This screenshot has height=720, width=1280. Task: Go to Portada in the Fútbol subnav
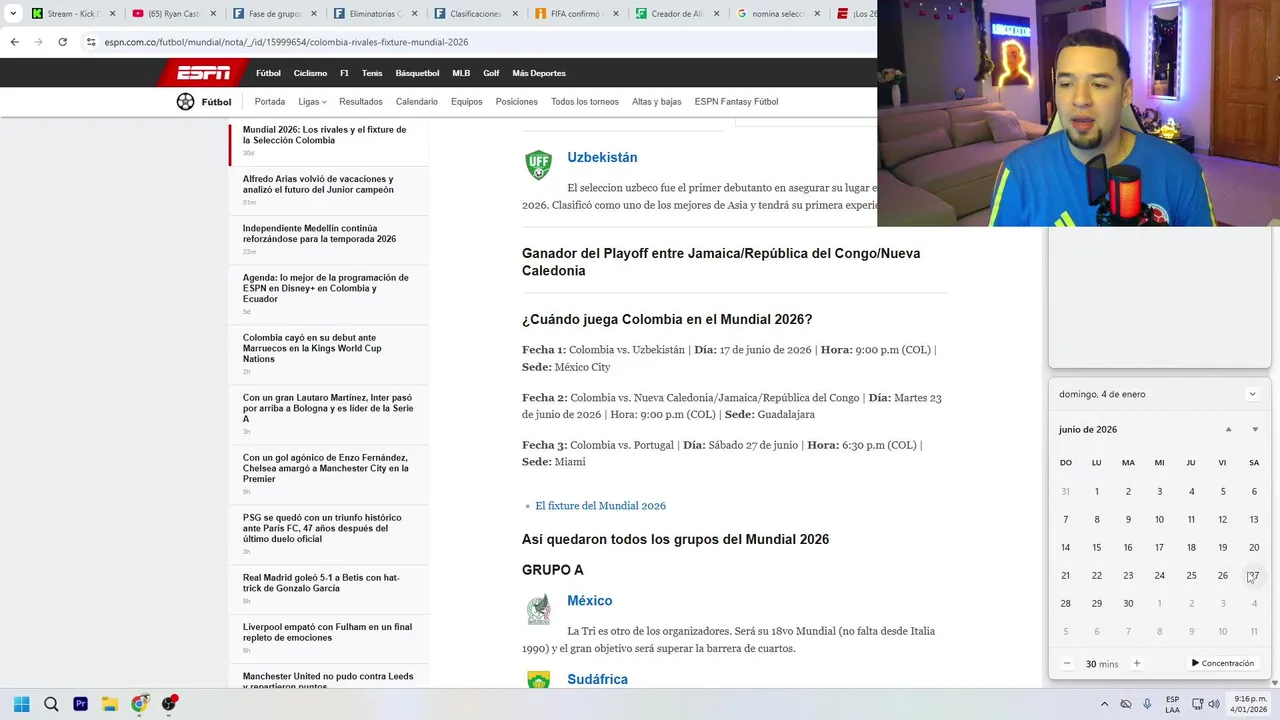[270, 101]
